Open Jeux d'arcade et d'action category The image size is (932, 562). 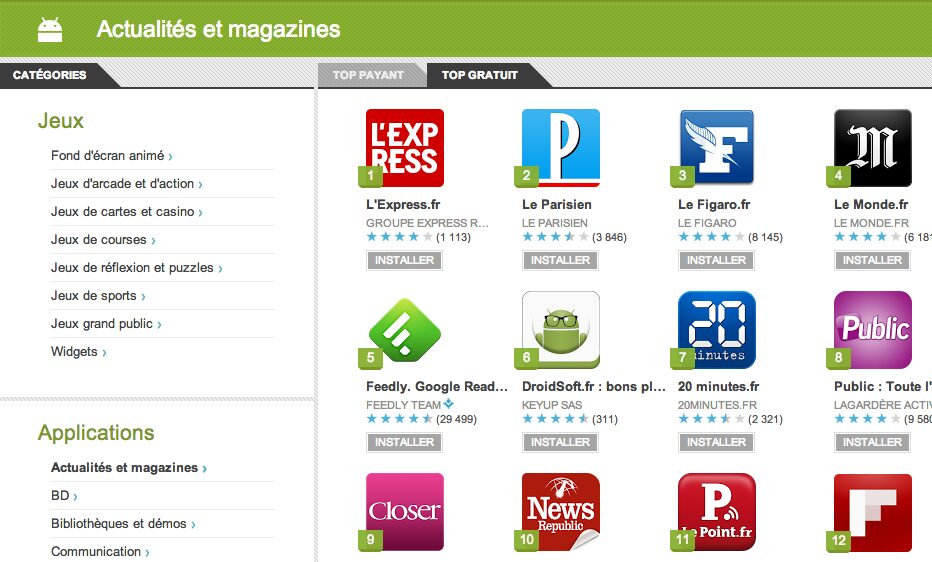123,184
